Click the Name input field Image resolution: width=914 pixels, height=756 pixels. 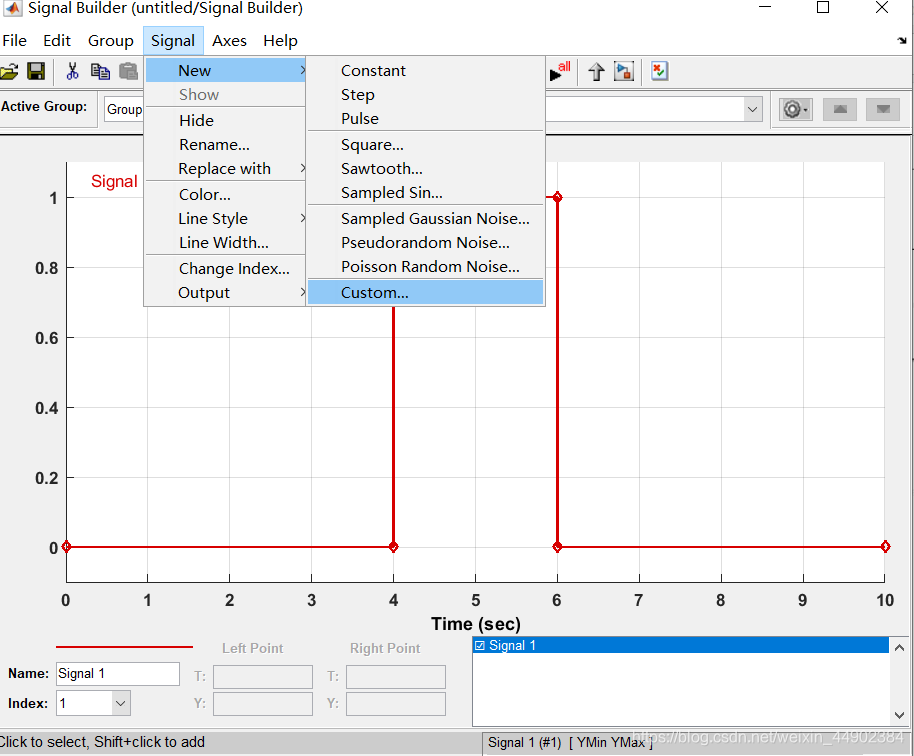(118, 674)
